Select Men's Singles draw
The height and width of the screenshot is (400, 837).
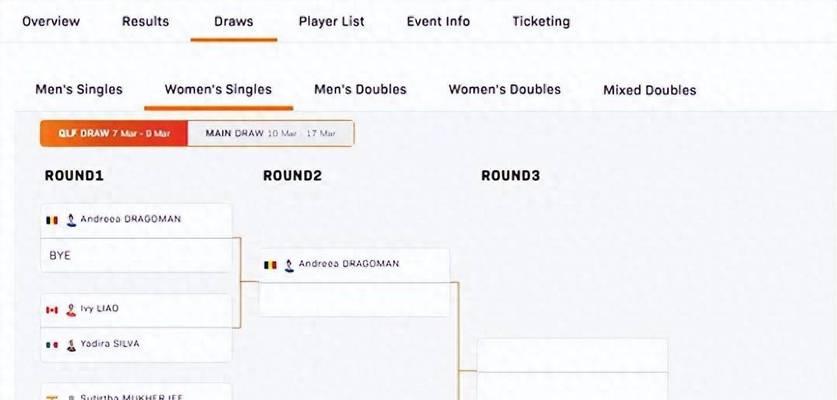click(79, 89)
